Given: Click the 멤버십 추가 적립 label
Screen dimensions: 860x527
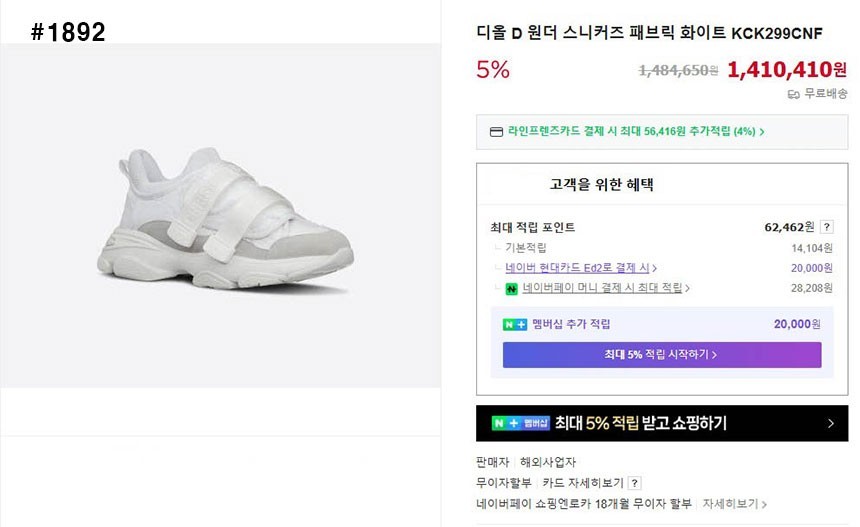Looking at the screenshot, I should [x=571, y=324].
